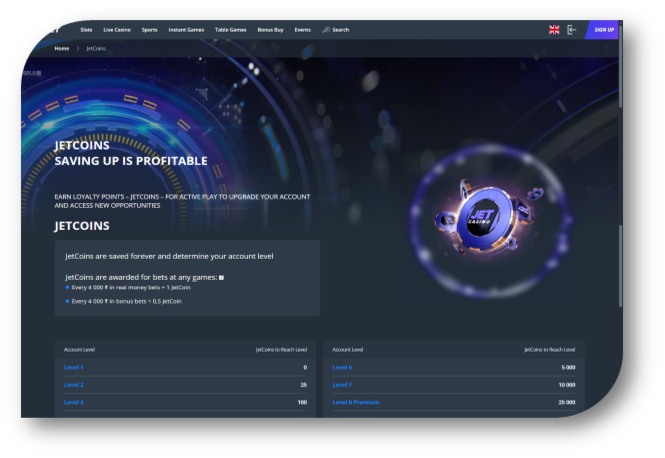
Task: Click the page vertical scrollbar
Action: (621, 250)
